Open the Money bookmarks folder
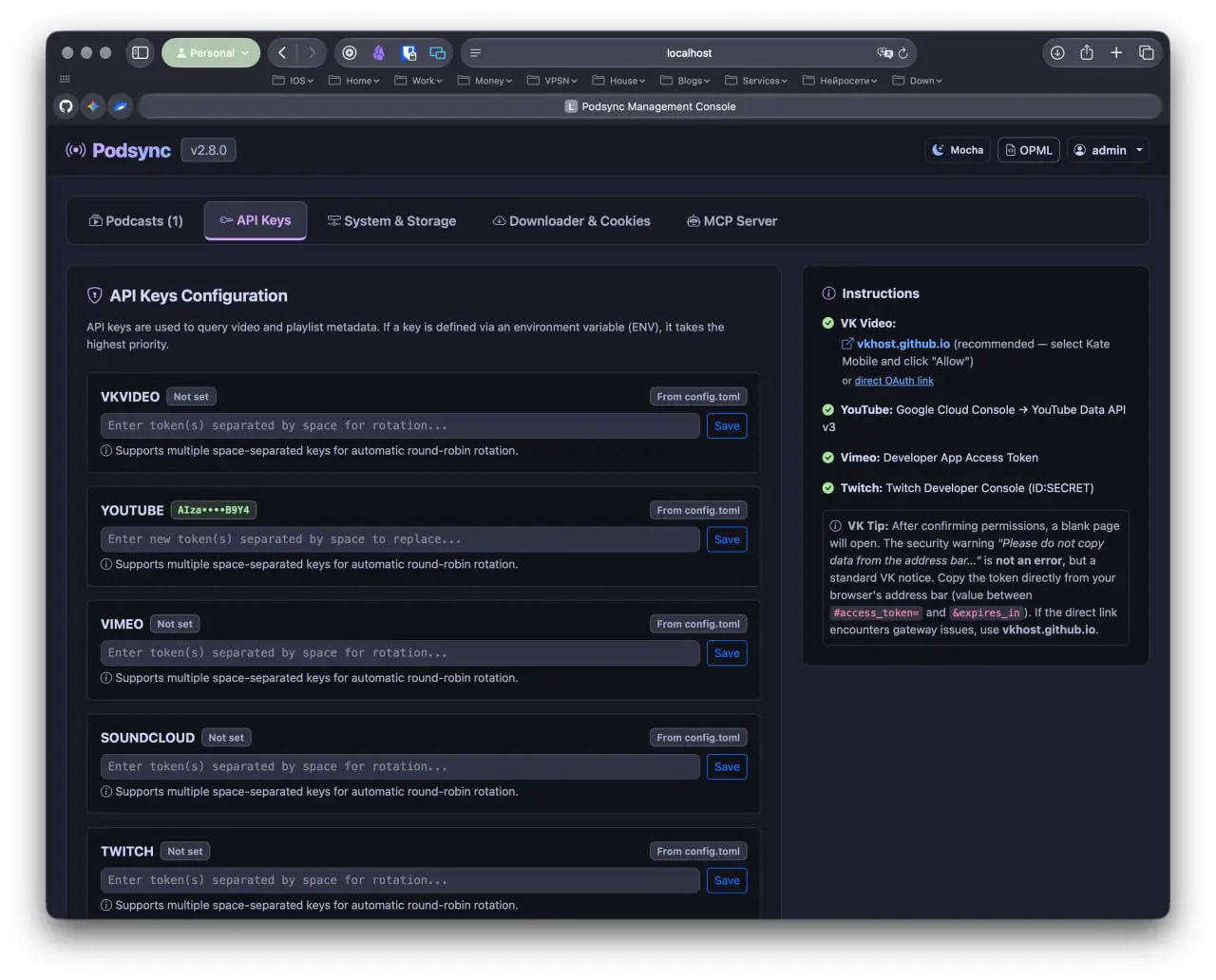Screen dimensions: 1216x980 pos(484,81)
